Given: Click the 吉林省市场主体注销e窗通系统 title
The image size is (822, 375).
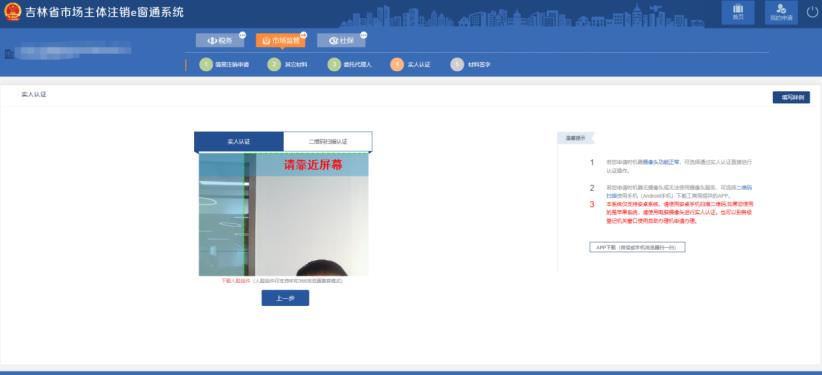Looking at the screenshot, I should [105, 12].
